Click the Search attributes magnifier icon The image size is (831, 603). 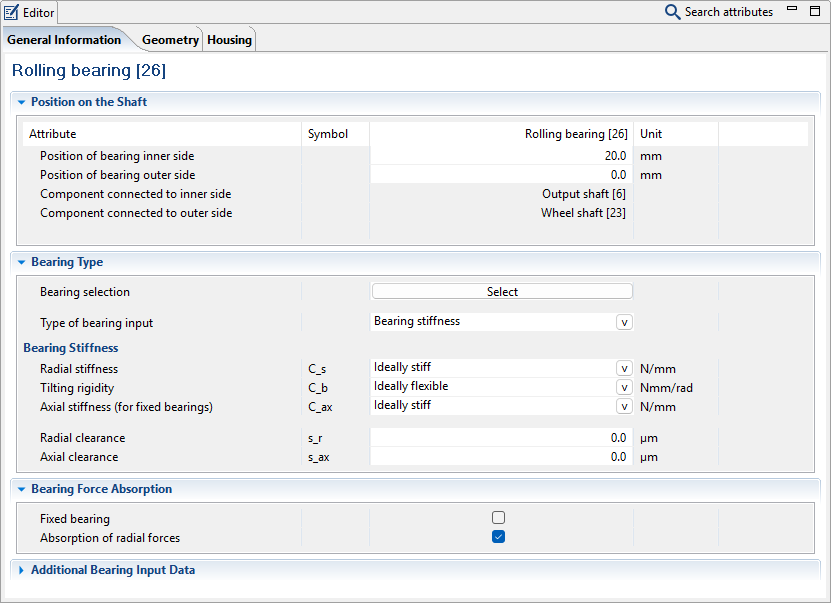point(673,12)
